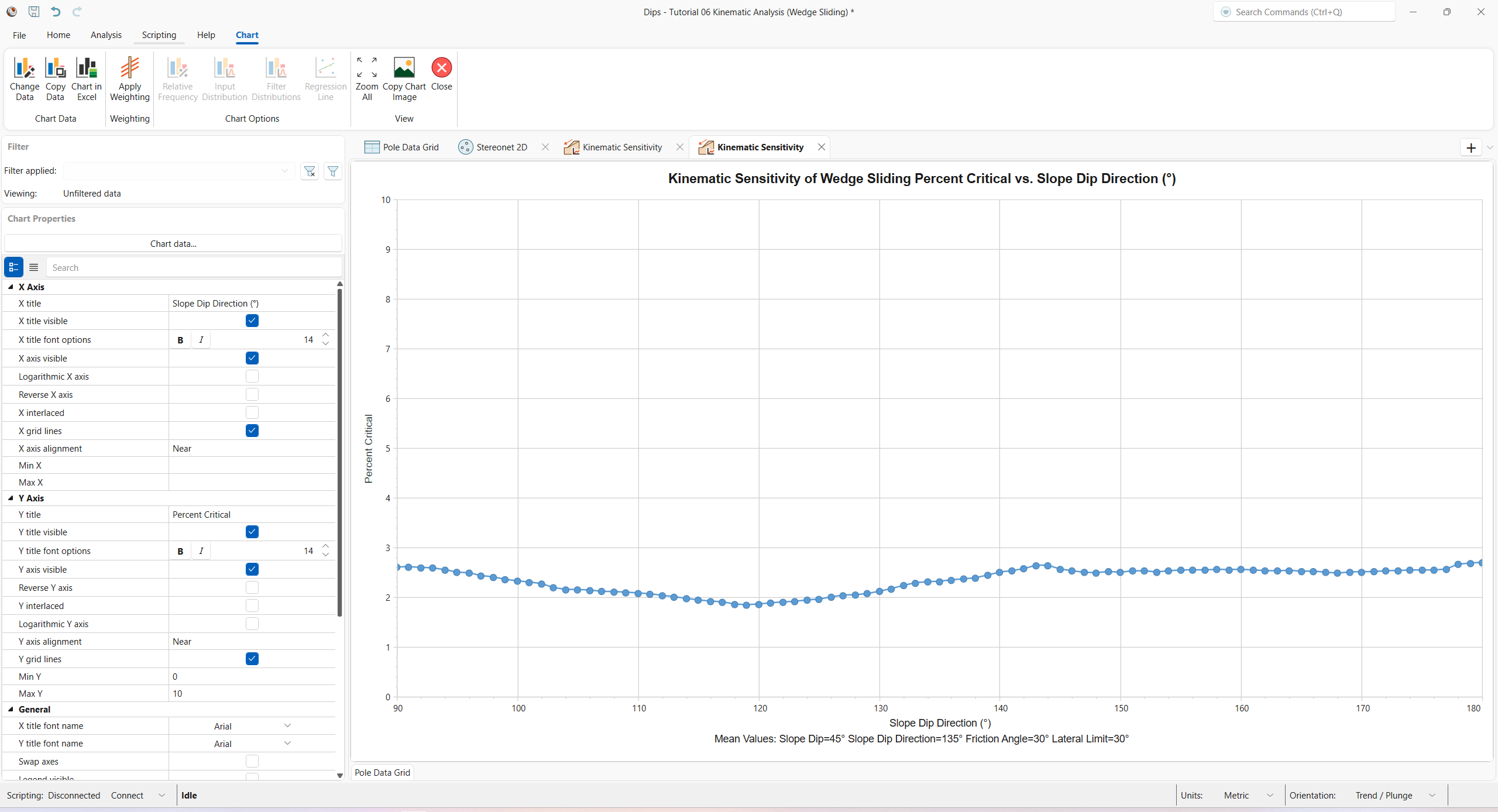Viewport: 1498px width, 812px height.
Task: Open Chart in Excel
Action: 86,78
